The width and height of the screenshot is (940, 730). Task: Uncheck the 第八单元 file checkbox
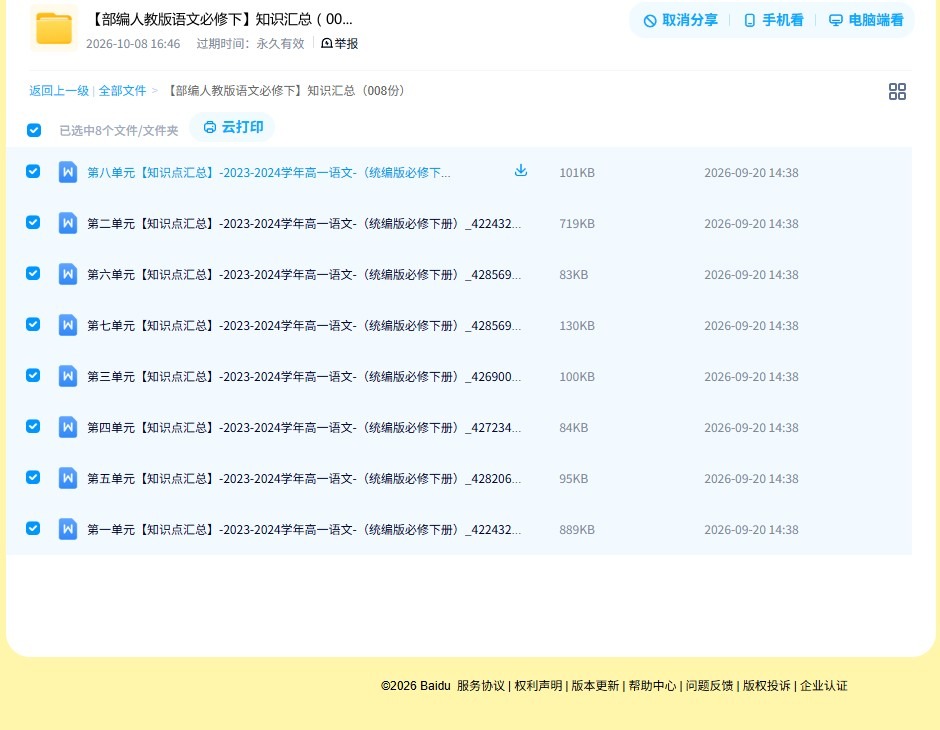(33, 171)
